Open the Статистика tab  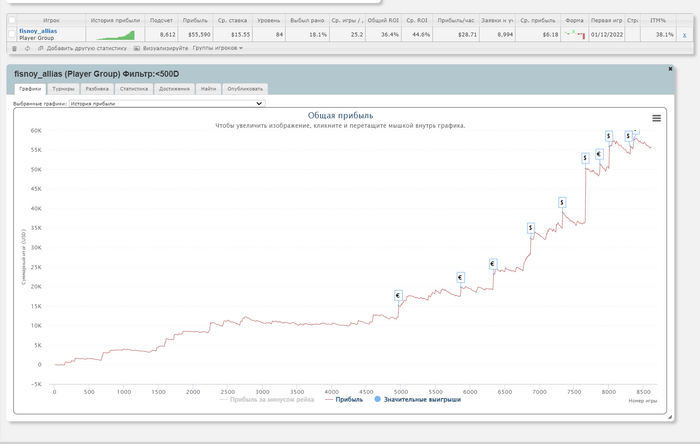[x=134, y=89]
